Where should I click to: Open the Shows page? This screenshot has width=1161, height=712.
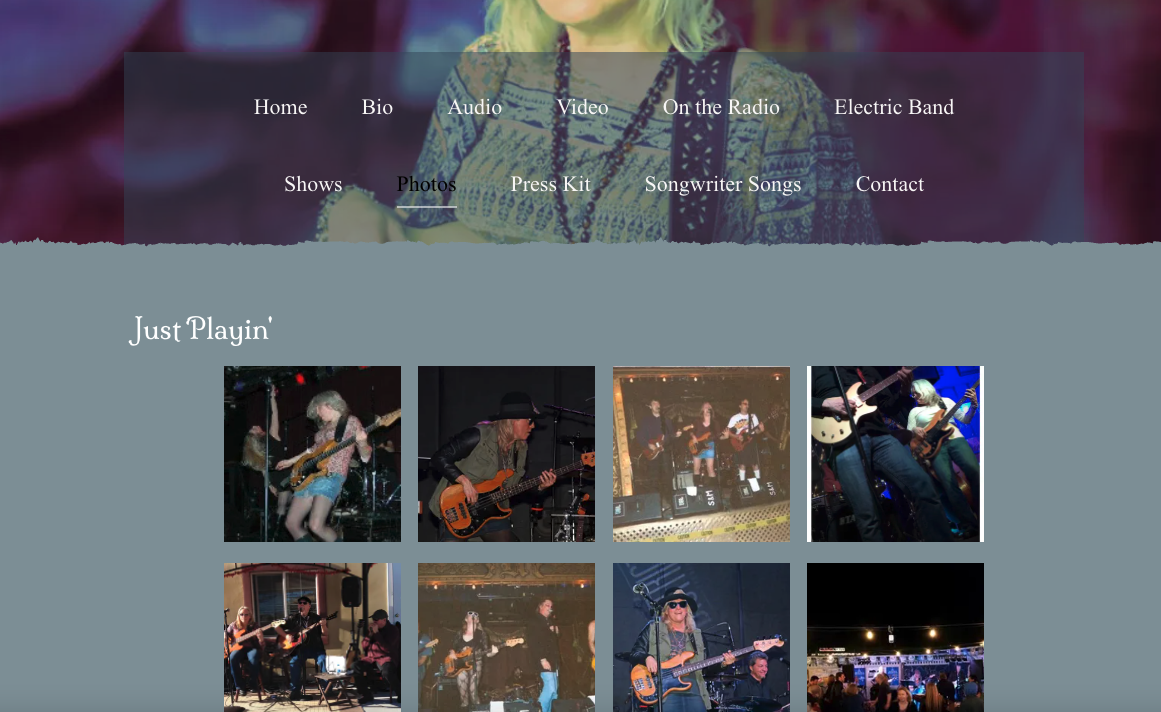coord(313,184)
